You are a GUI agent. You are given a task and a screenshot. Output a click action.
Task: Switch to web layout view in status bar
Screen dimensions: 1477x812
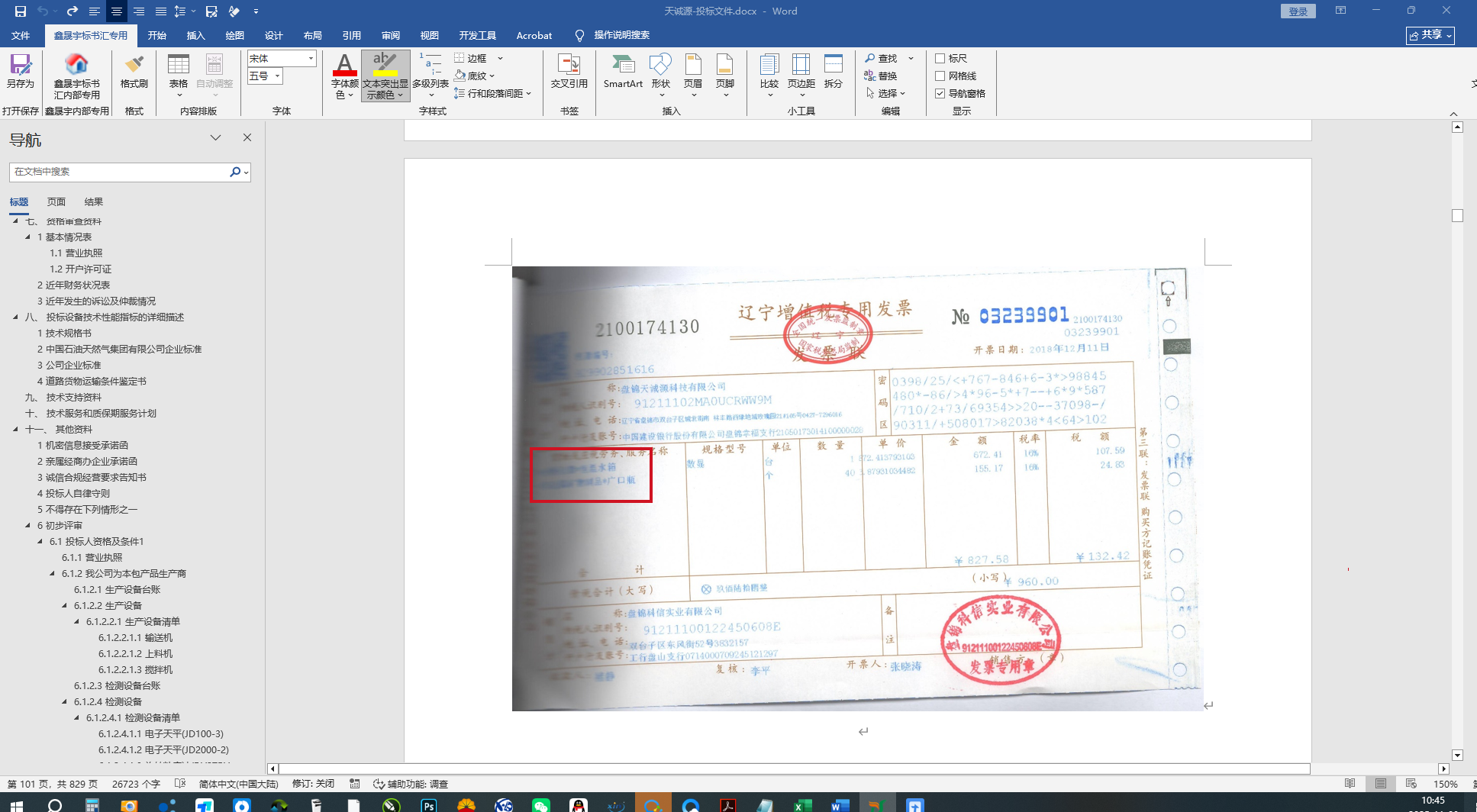pos(1411,784)
